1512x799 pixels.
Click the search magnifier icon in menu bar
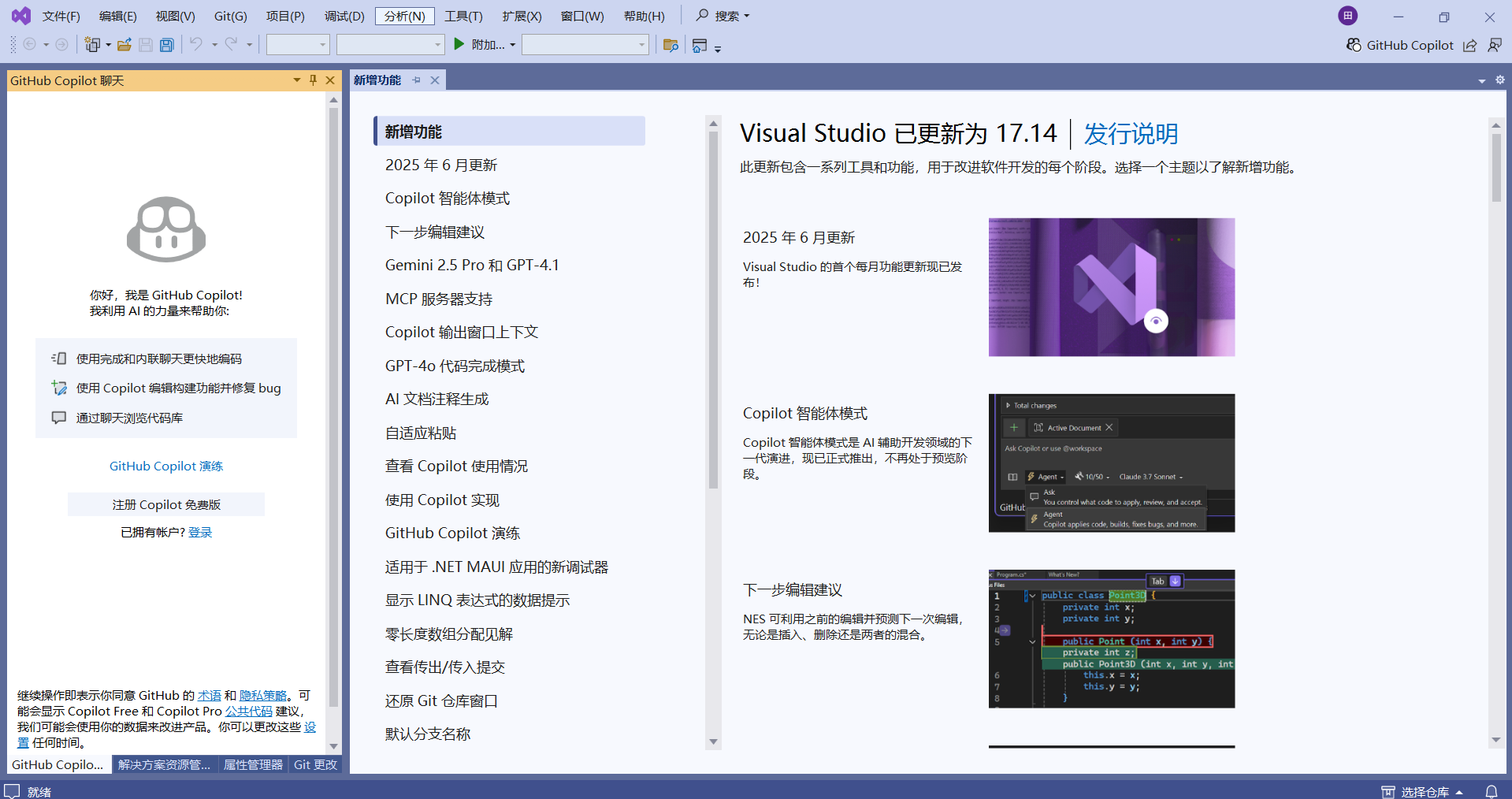coord(702,15)
